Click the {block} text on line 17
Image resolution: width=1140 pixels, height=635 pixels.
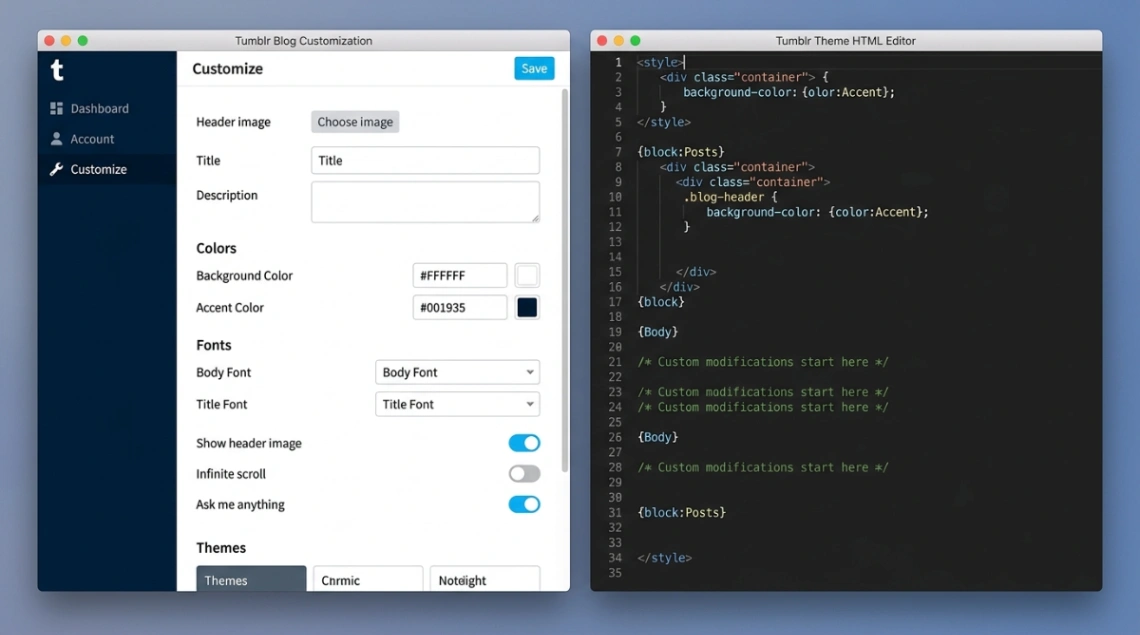[x=661, y=302]
